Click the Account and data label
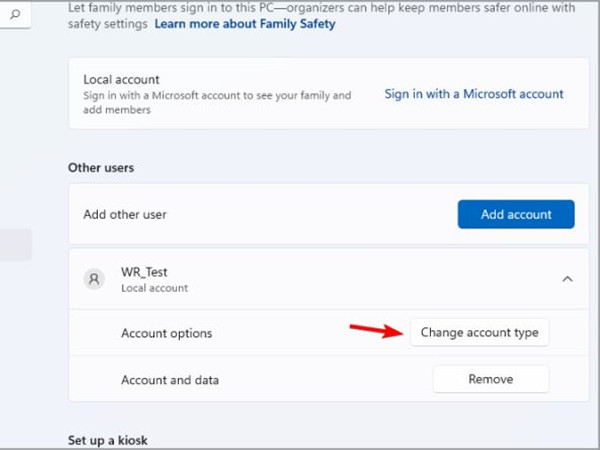The height and width of the screenshot is (450, 600). click(169, 380)
